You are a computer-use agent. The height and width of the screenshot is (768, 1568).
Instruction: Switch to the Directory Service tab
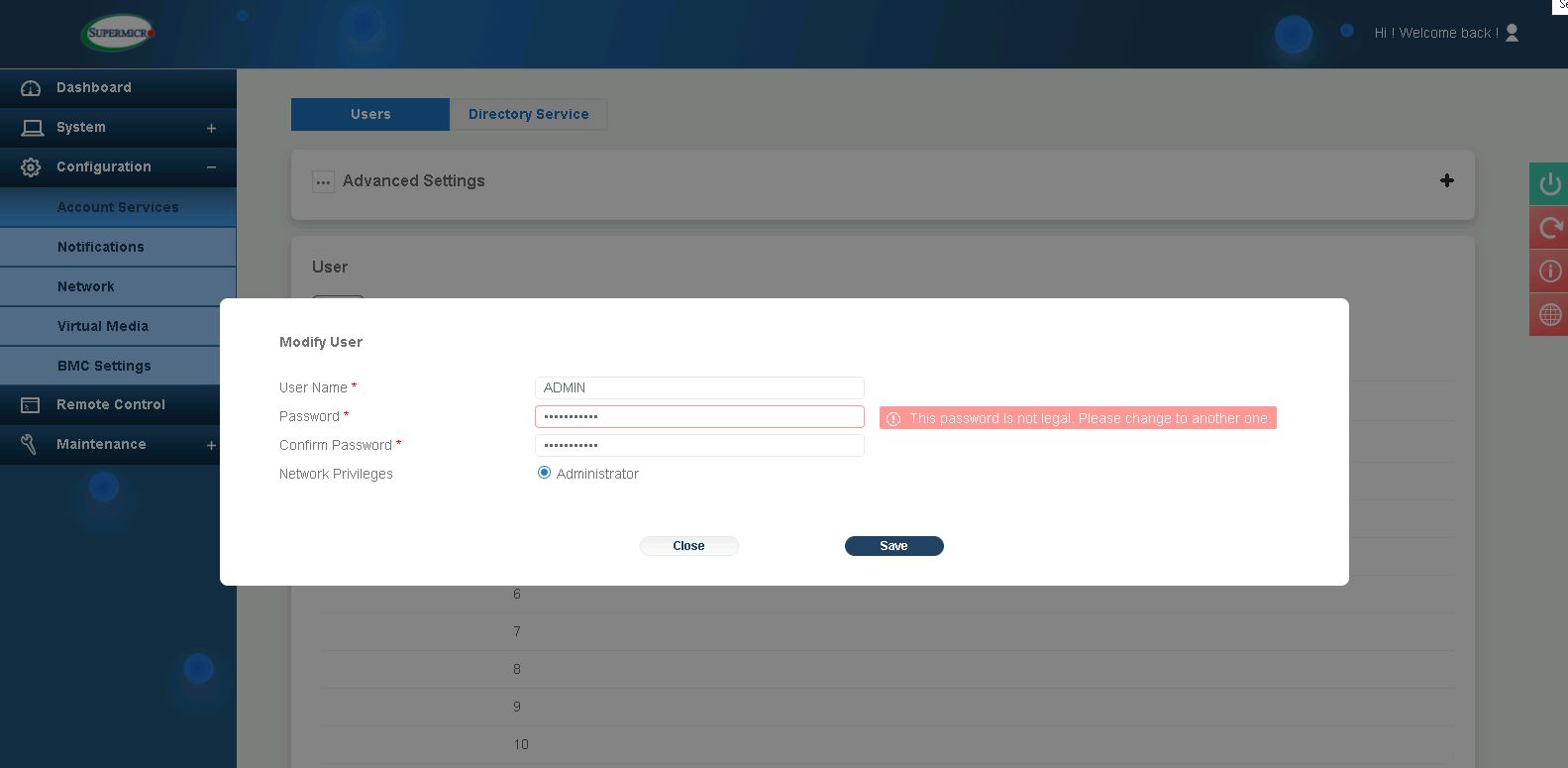[x=529, y=114]
